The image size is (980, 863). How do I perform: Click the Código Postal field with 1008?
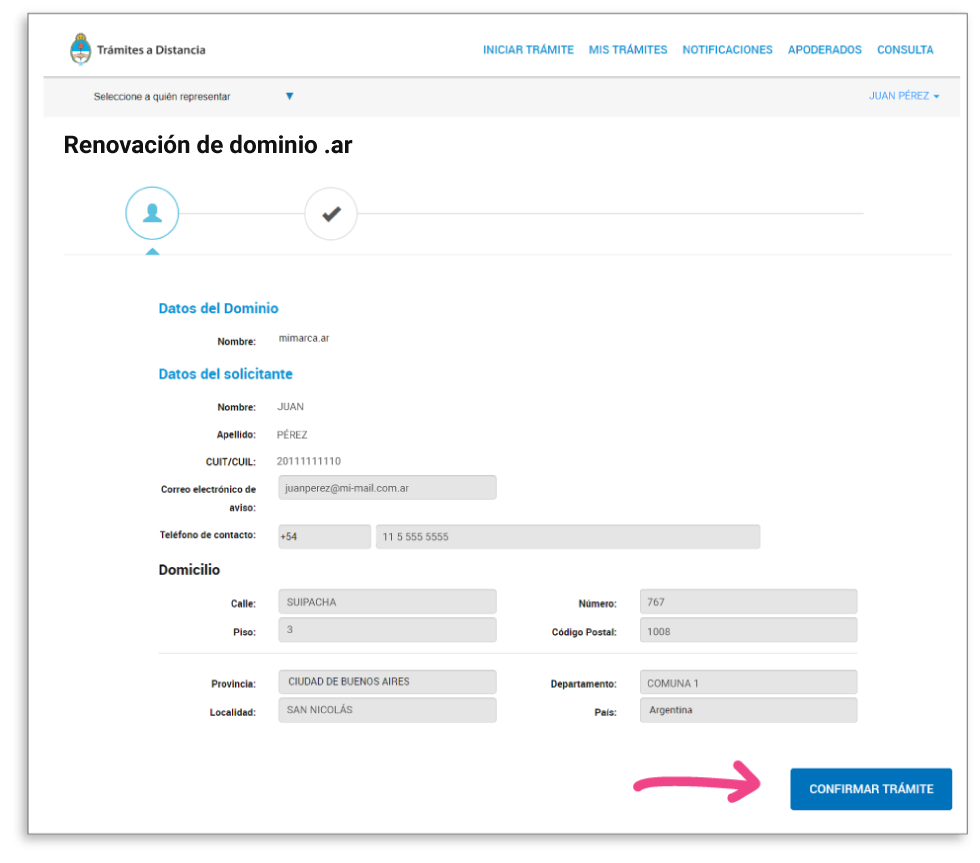coord(748,630)
